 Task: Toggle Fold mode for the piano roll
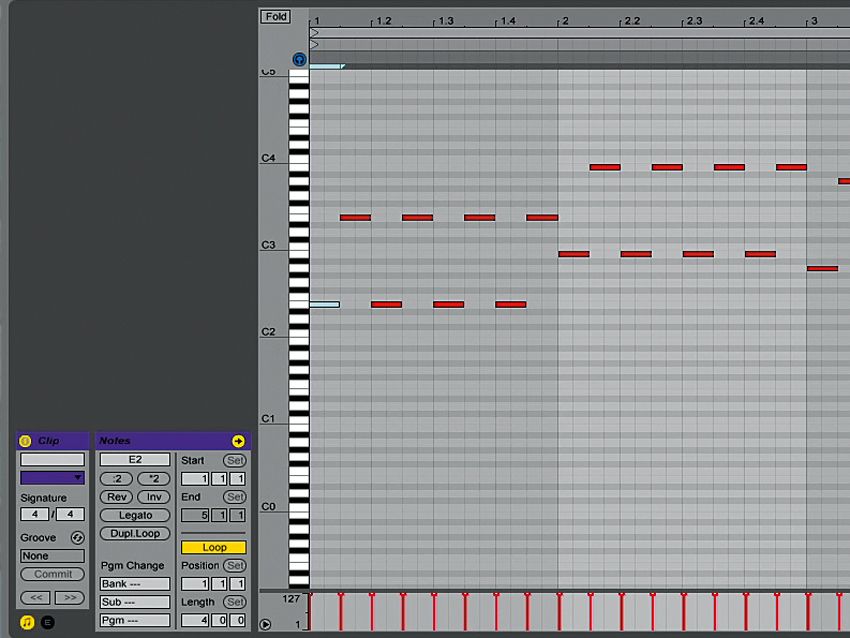click(274, 16)
